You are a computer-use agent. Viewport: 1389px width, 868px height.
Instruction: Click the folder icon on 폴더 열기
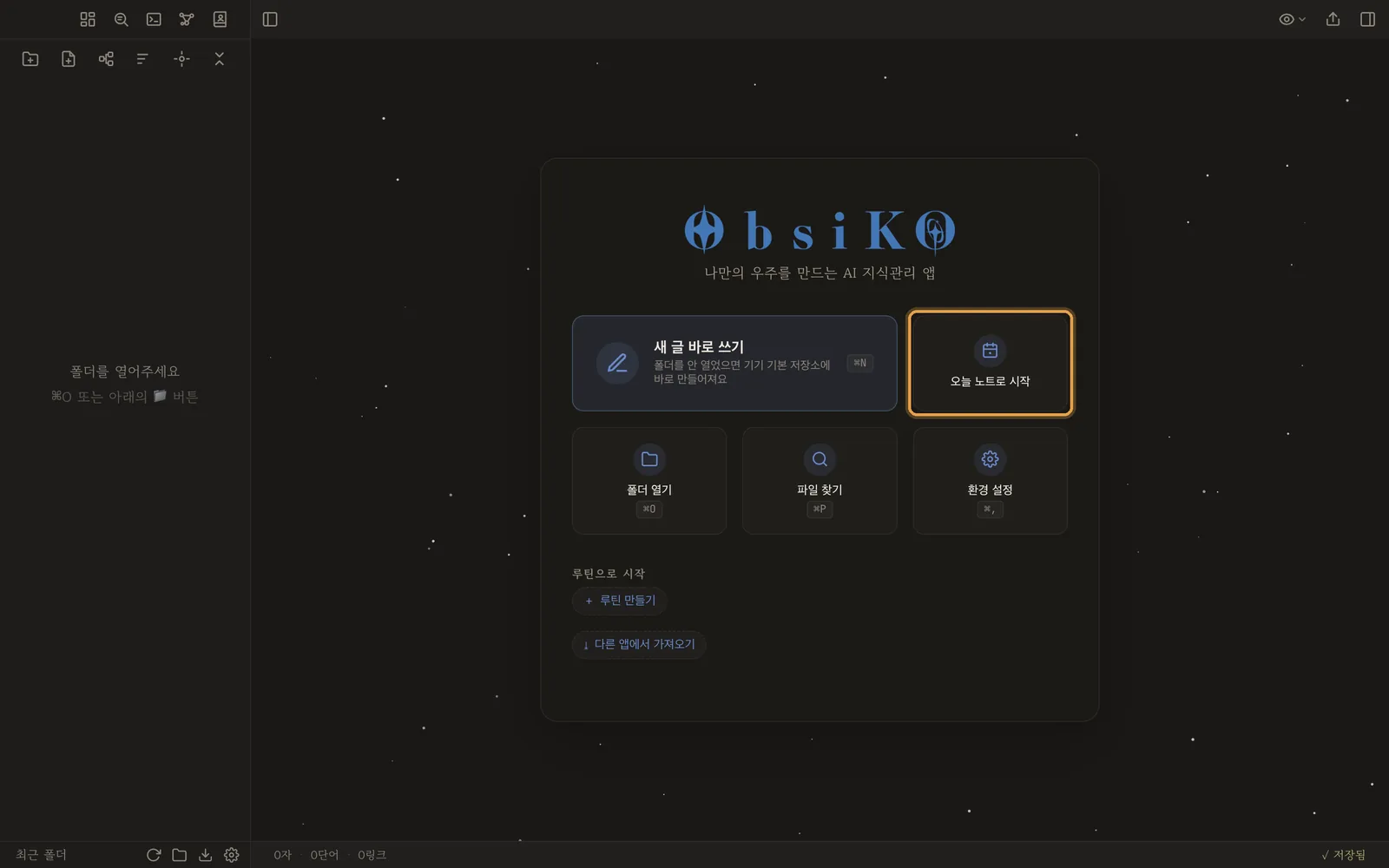[x=649, y=459]
